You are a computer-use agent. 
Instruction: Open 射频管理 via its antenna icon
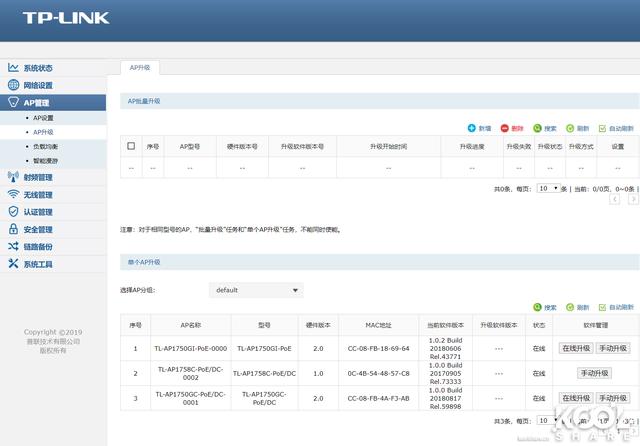[x=13, y=177]
